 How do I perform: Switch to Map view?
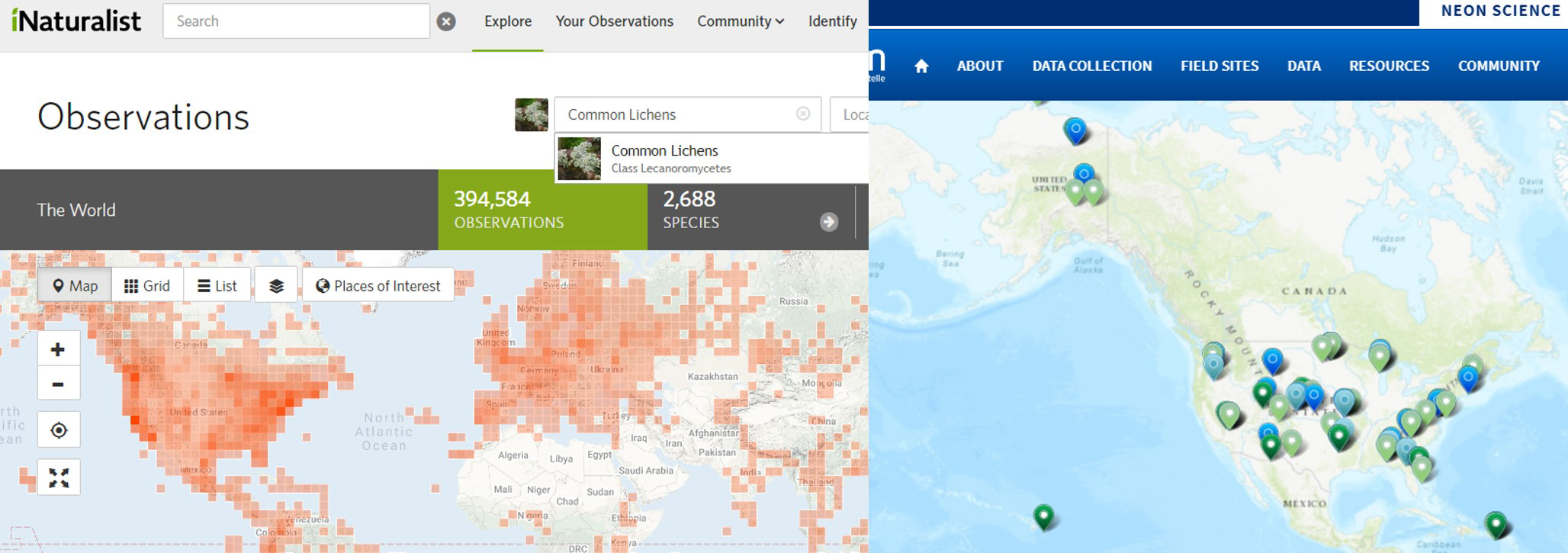click(75, 286)
